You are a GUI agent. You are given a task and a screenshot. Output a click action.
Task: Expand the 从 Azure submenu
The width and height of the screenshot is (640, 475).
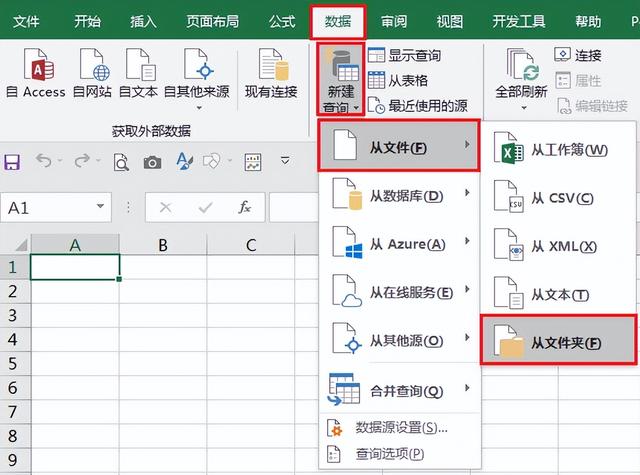400,244
